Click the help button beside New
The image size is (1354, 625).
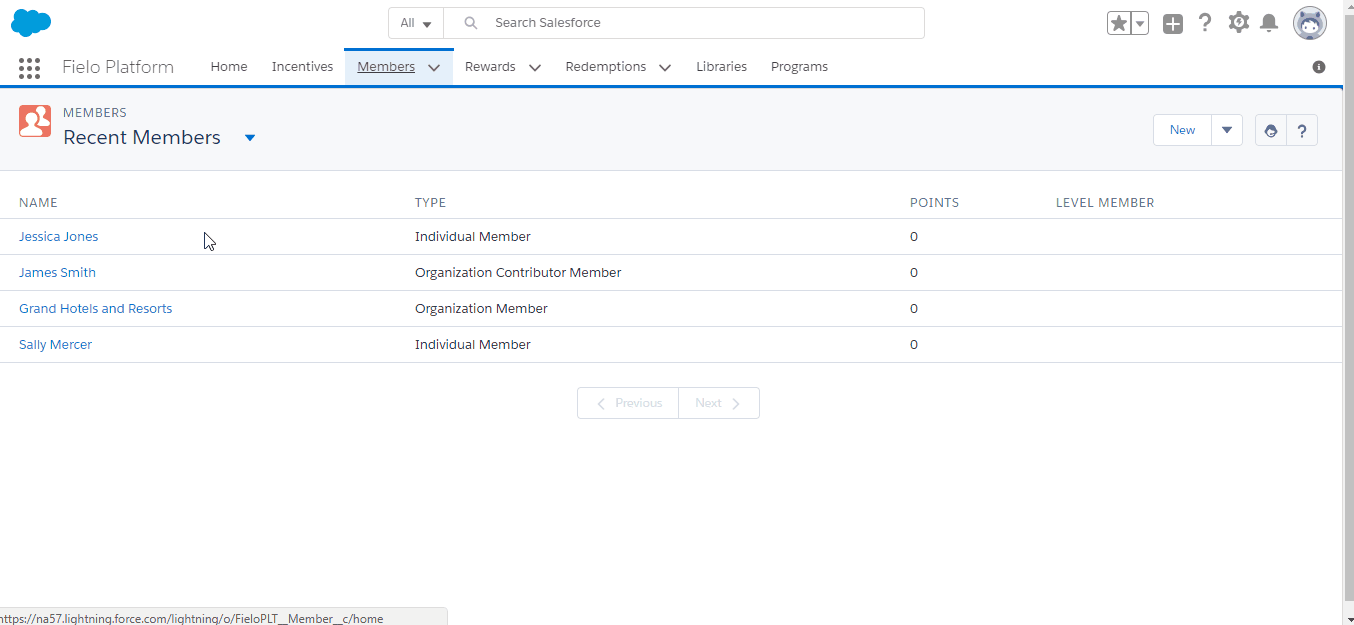(x=1302, y=130)
